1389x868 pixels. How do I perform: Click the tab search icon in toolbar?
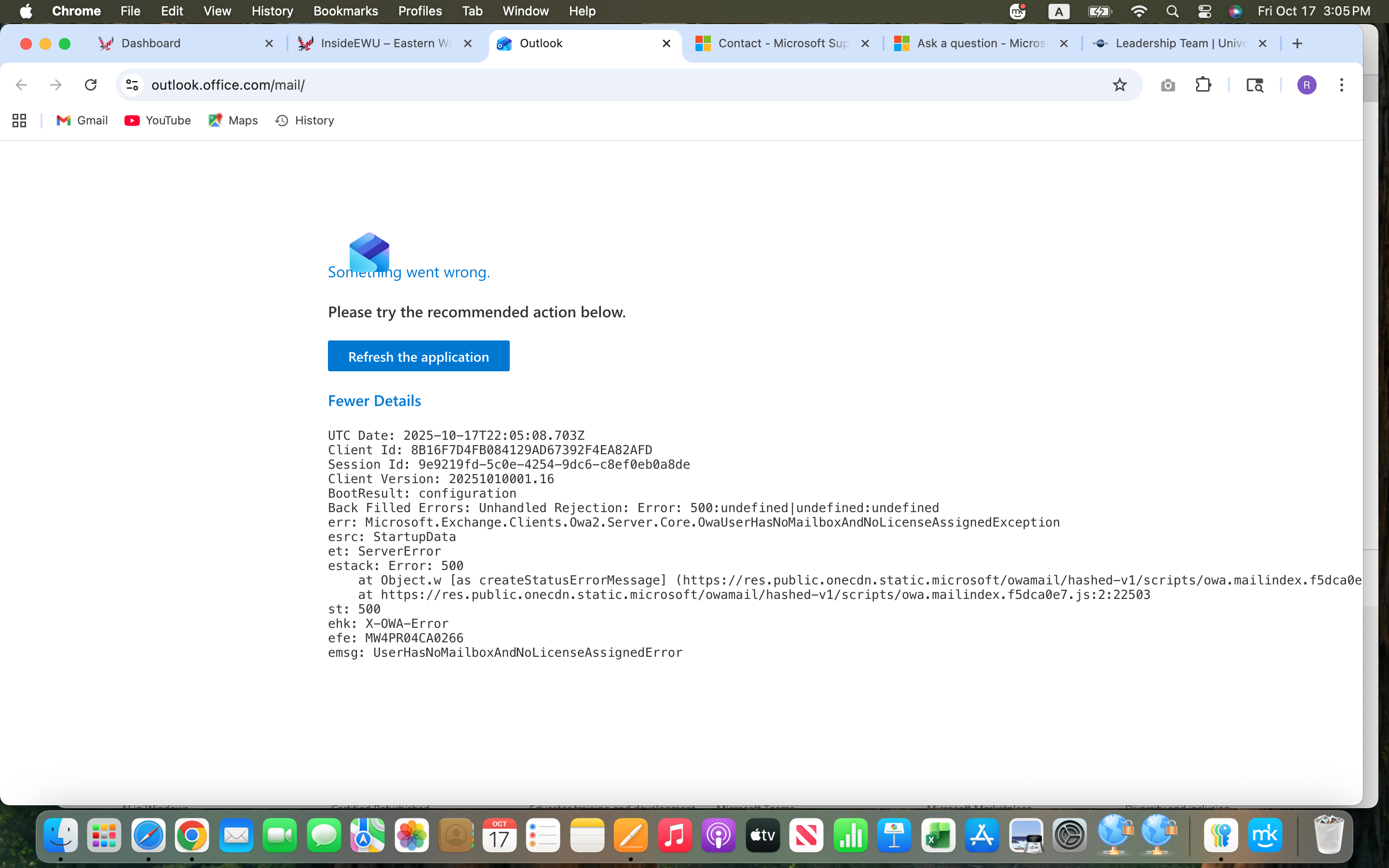[x=1255, y=85]
